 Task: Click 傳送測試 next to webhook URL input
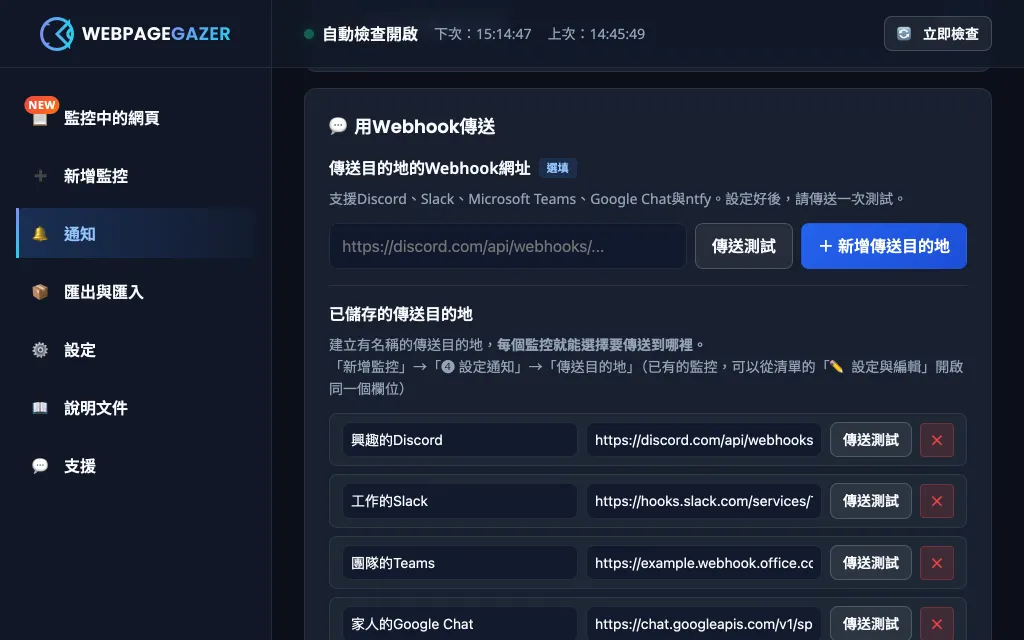click(744, 246)
